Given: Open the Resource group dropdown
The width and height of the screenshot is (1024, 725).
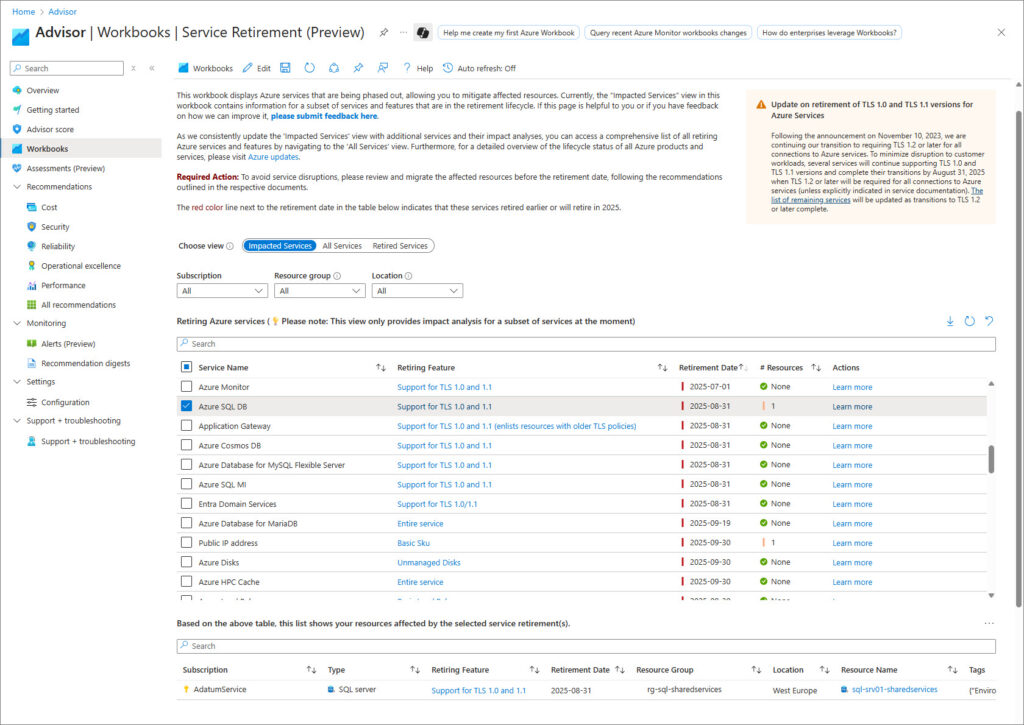Looking at the screenshot, I should [319, 291].
